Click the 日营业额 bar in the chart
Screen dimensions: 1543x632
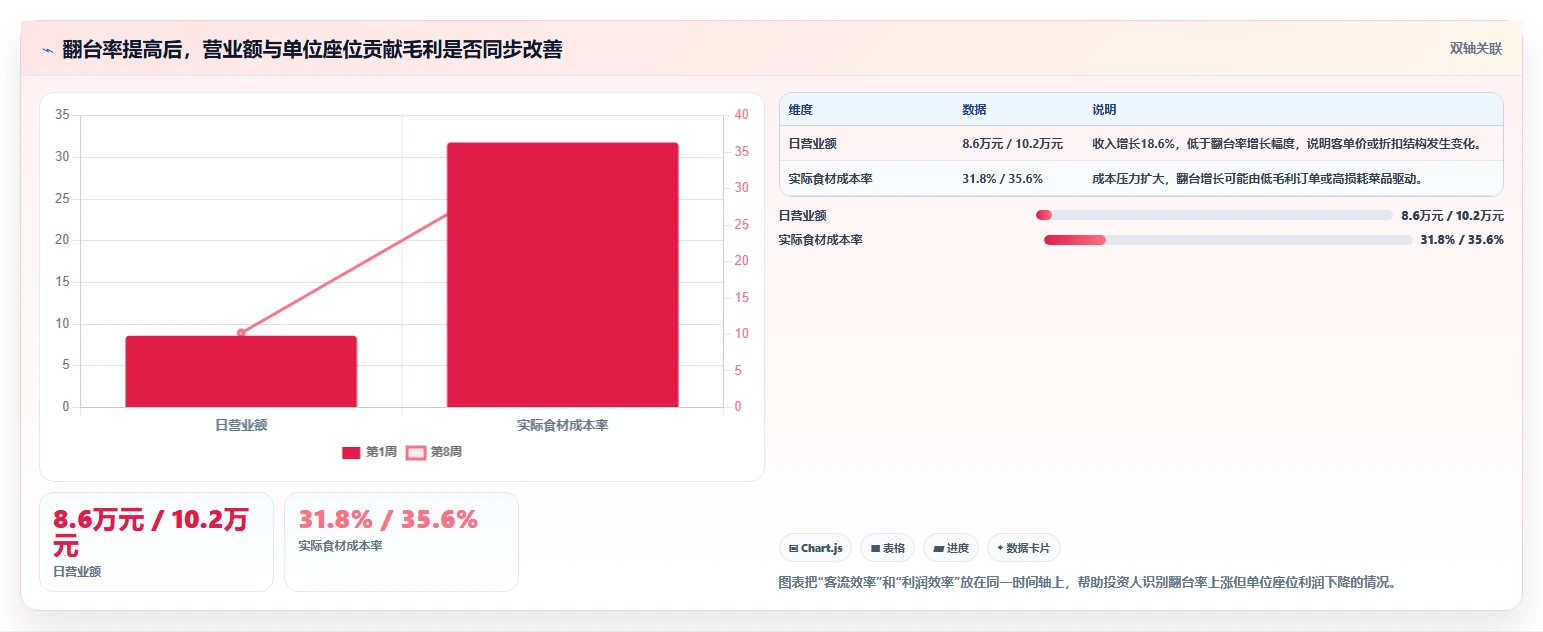[241, 371]
